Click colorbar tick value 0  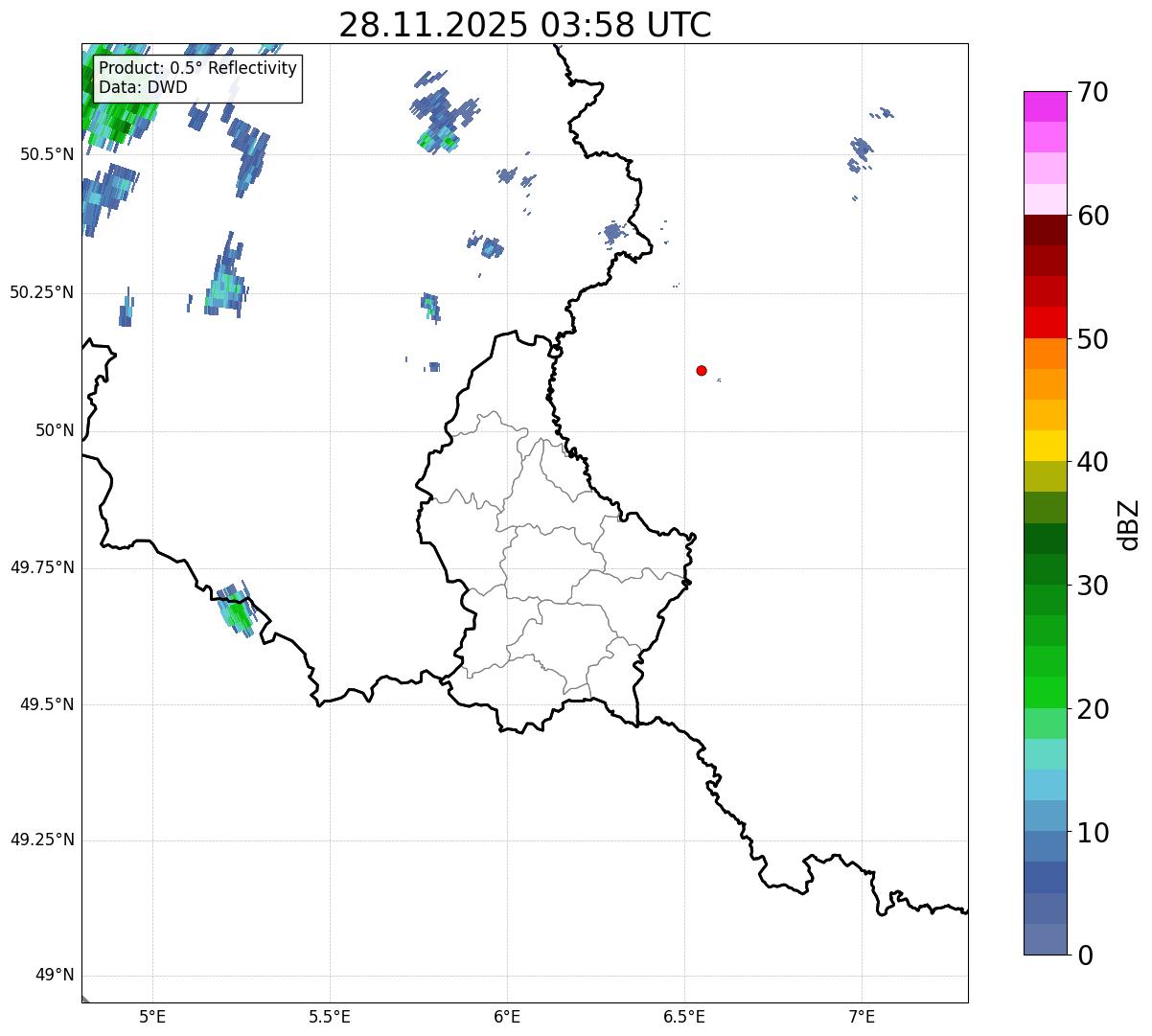[1084, 955]
